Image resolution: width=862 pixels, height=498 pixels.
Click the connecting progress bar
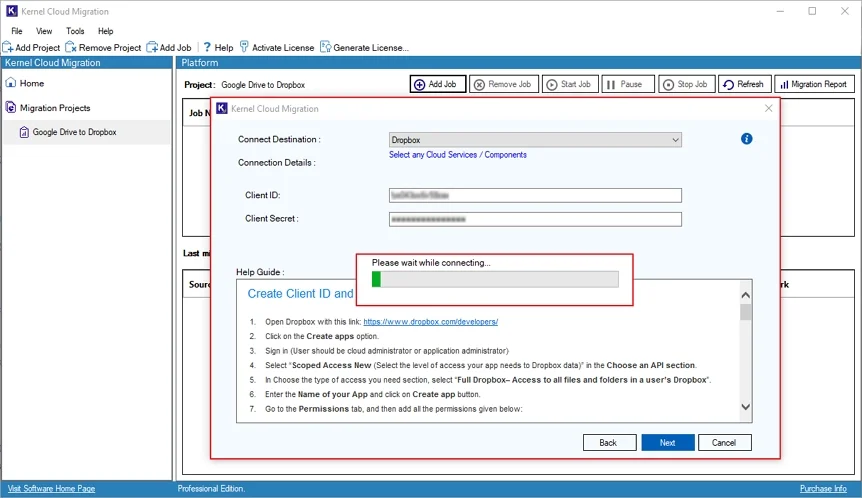point(495,279)
